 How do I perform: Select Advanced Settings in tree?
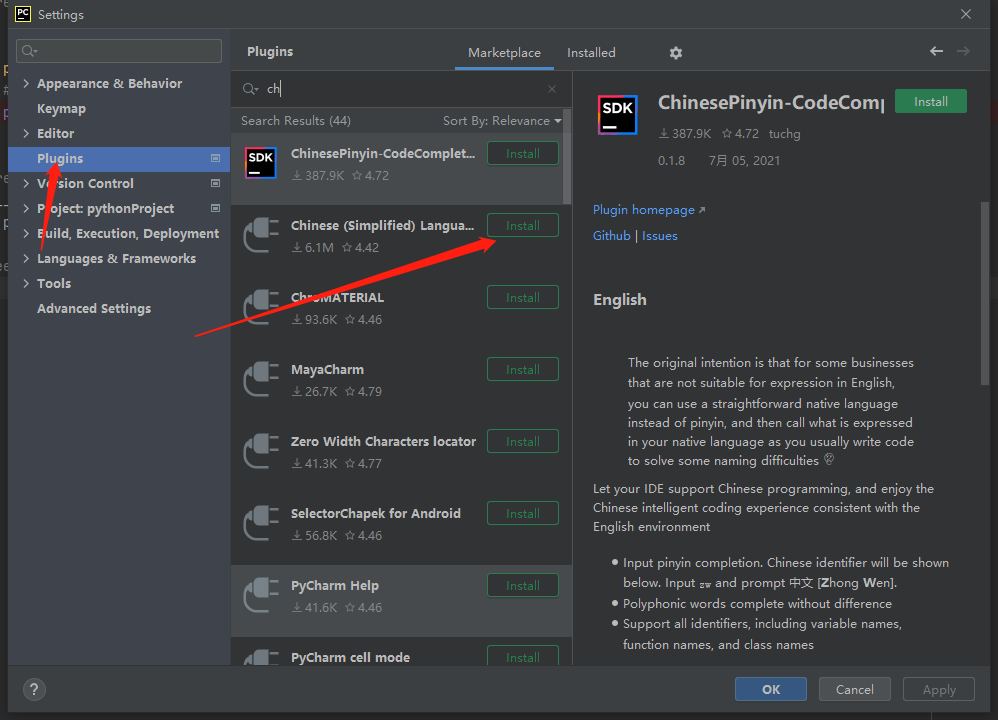94,308
